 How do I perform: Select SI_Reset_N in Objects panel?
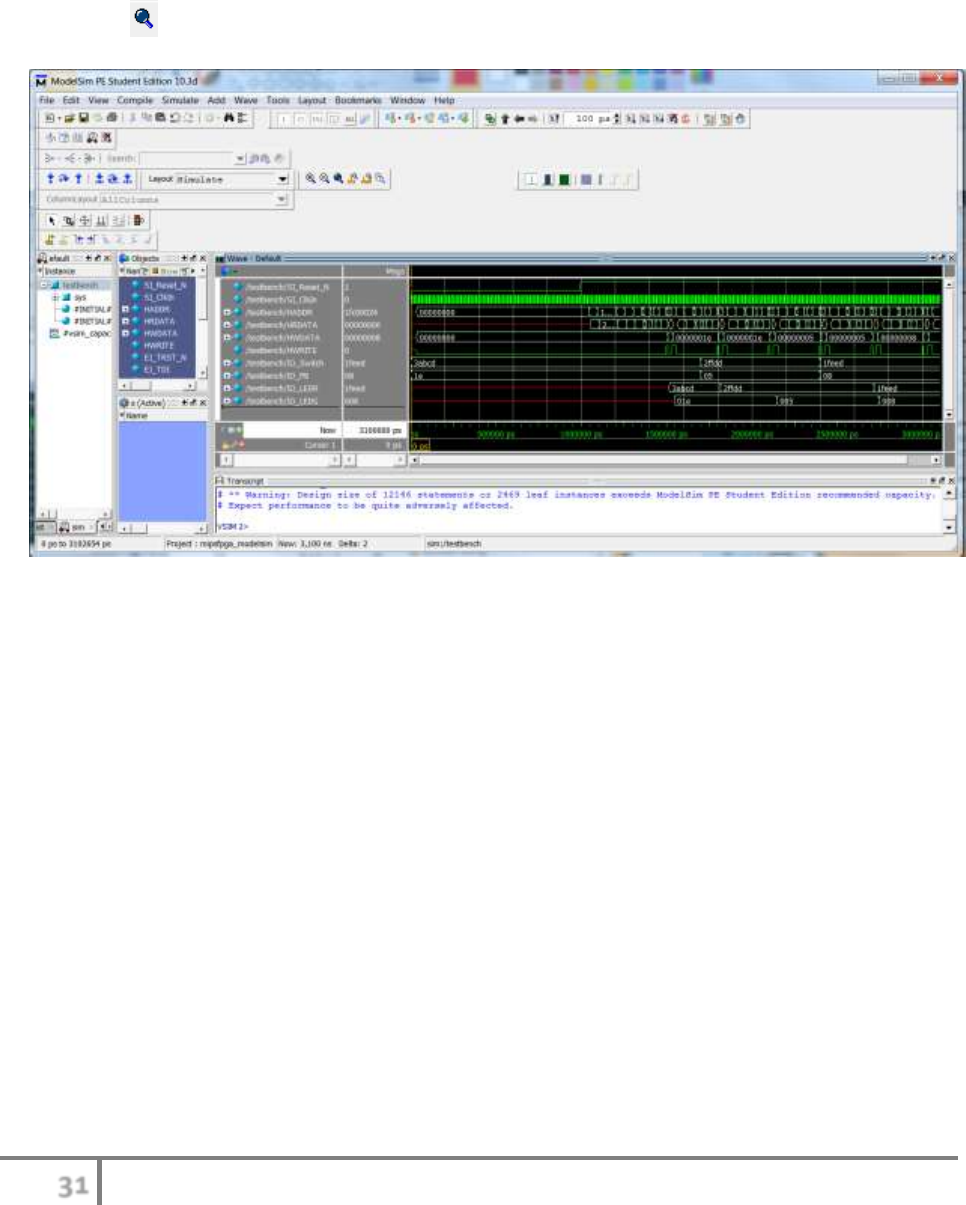[x=165, y=285]
